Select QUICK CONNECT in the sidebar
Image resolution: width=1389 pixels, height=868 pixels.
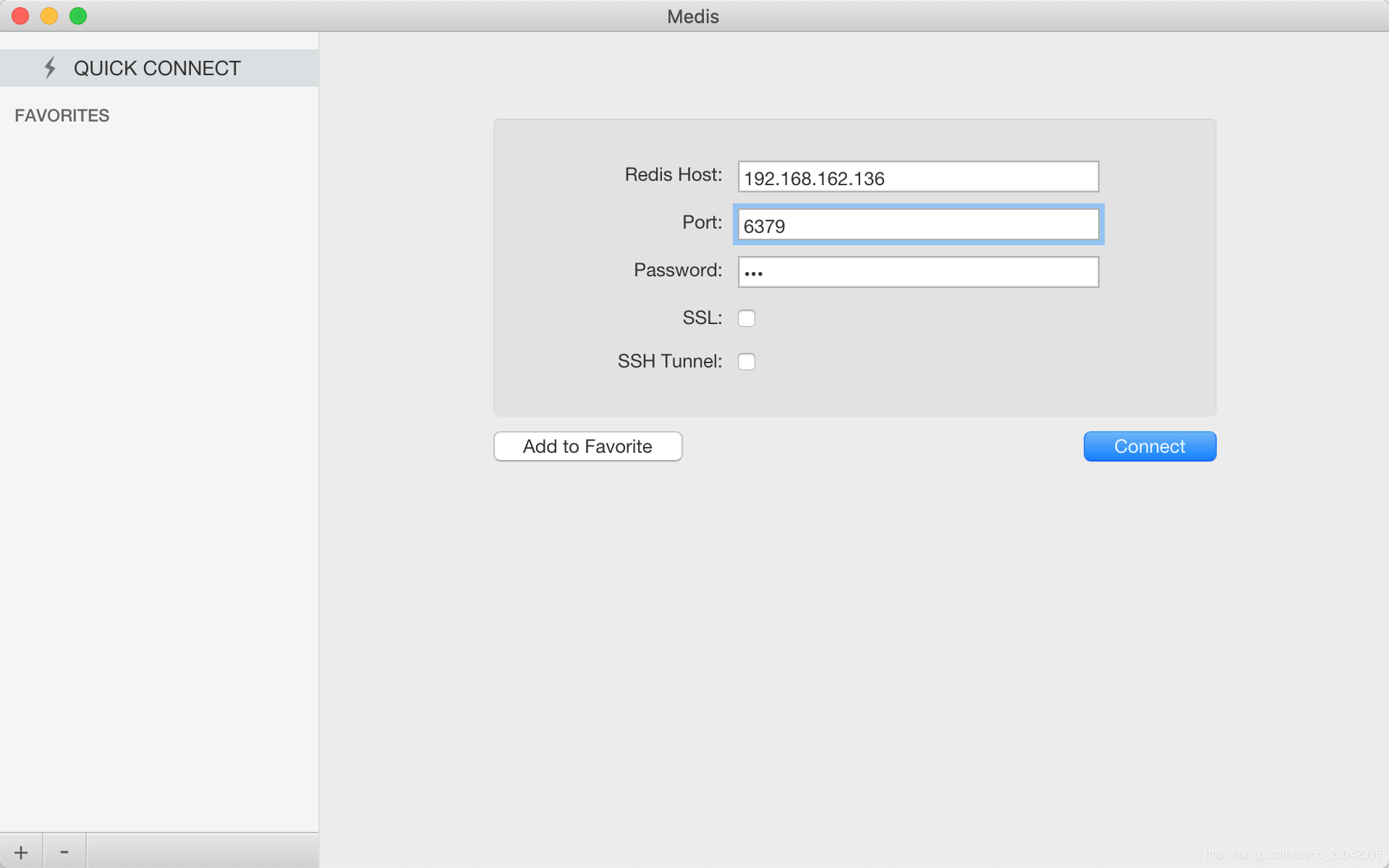click(x=159, y=68)
